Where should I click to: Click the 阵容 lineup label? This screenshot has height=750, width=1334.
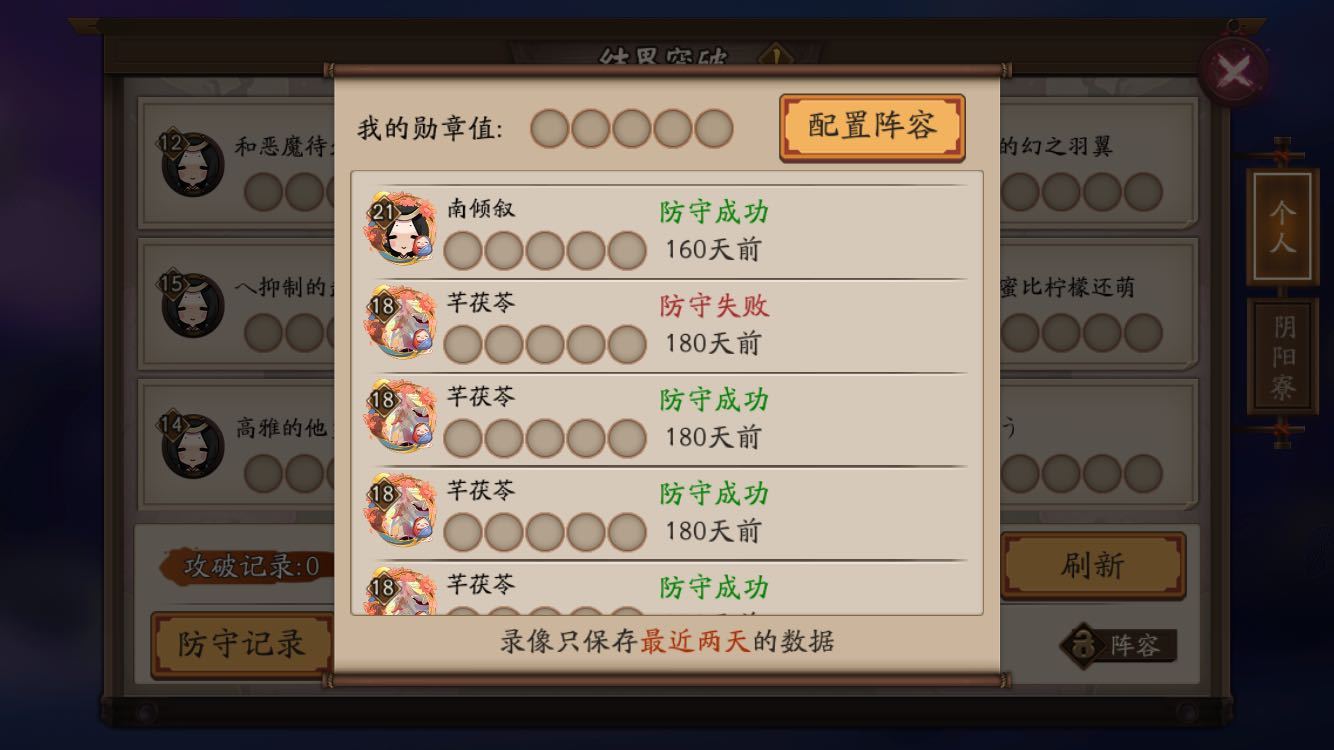click(x=1135, y=646)
